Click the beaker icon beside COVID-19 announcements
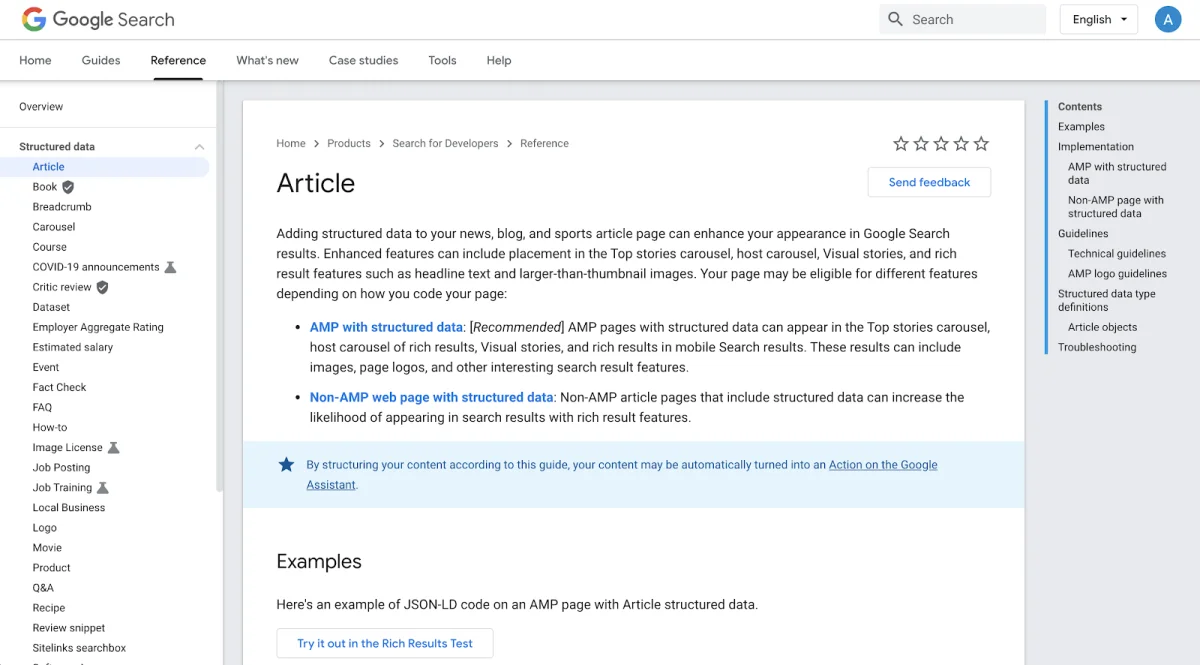1200x665 pixels. tap(170, 267)
